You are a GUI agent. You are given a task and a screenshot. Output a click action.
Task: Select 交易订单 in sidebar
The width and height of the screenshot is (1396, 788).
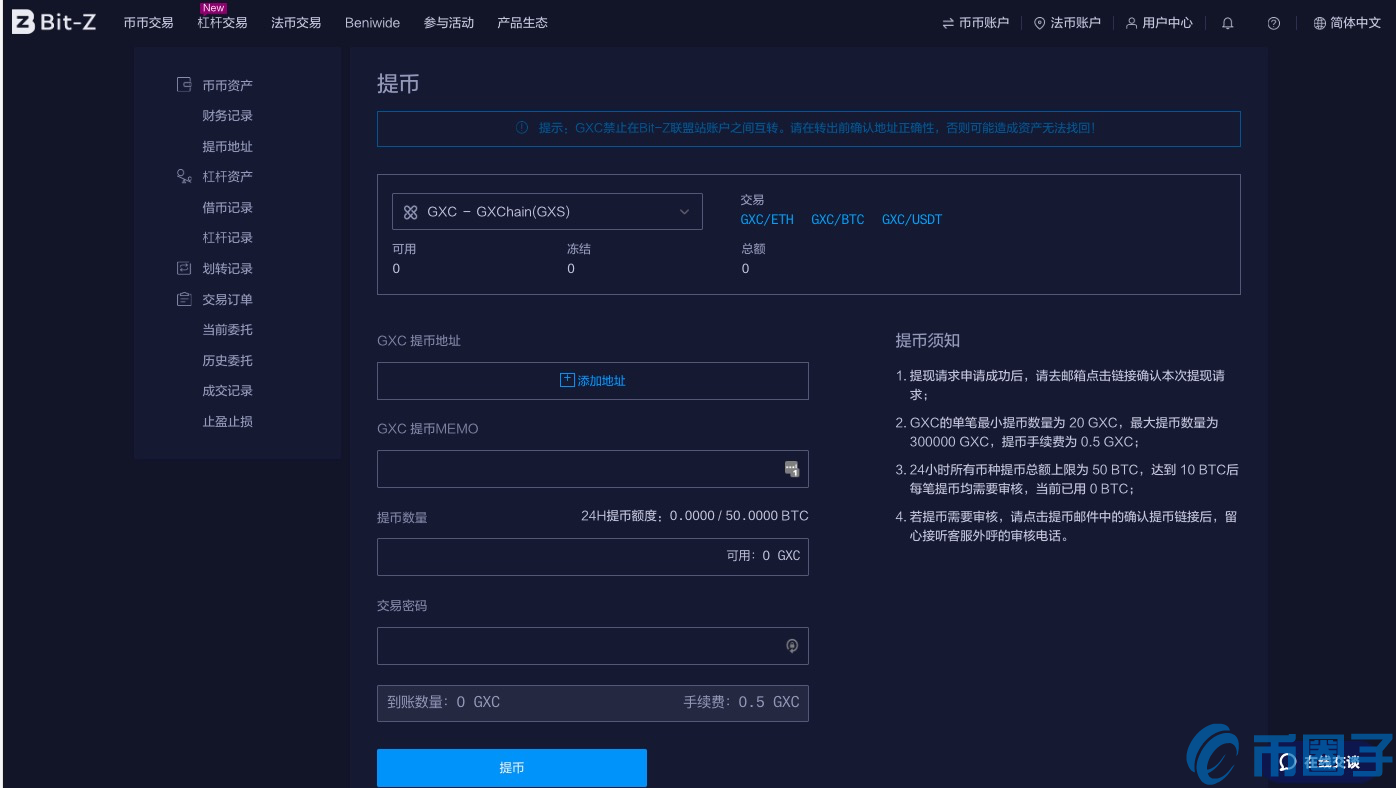tap(227, 300)
